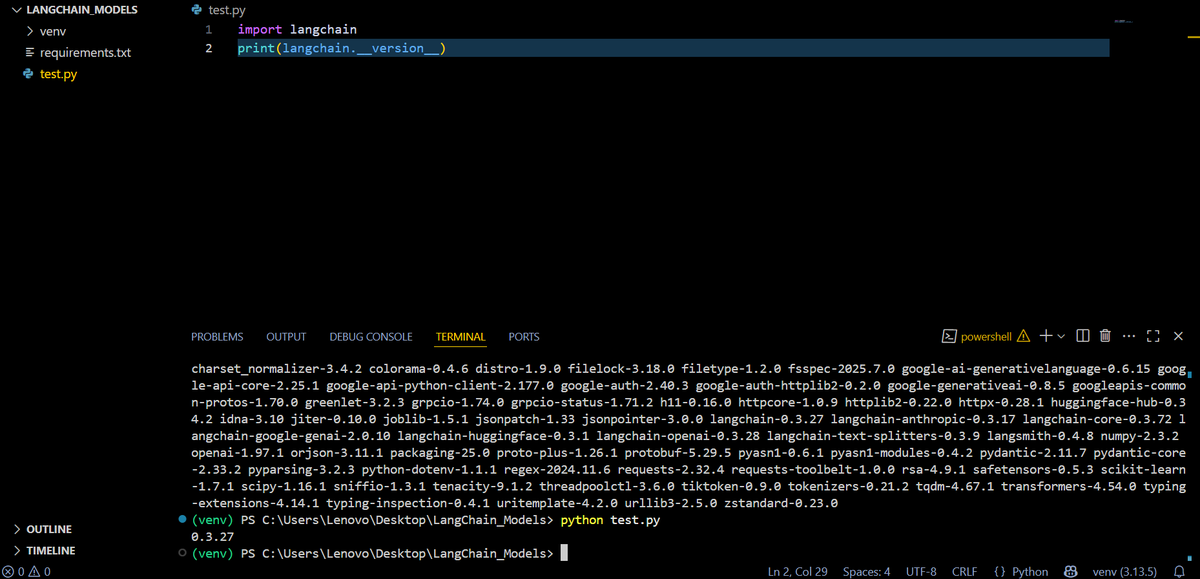Viewport: 1200px width, 579px height.
Task: Click the 'python test.py' command in terminal
Action: (x=610, y=521)
